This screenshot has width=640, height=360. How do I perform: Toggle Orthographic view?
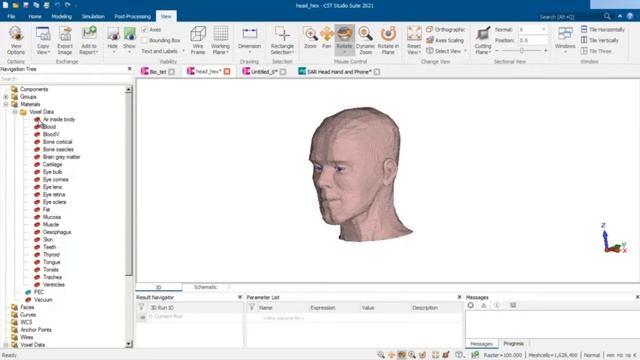(445, 29)
